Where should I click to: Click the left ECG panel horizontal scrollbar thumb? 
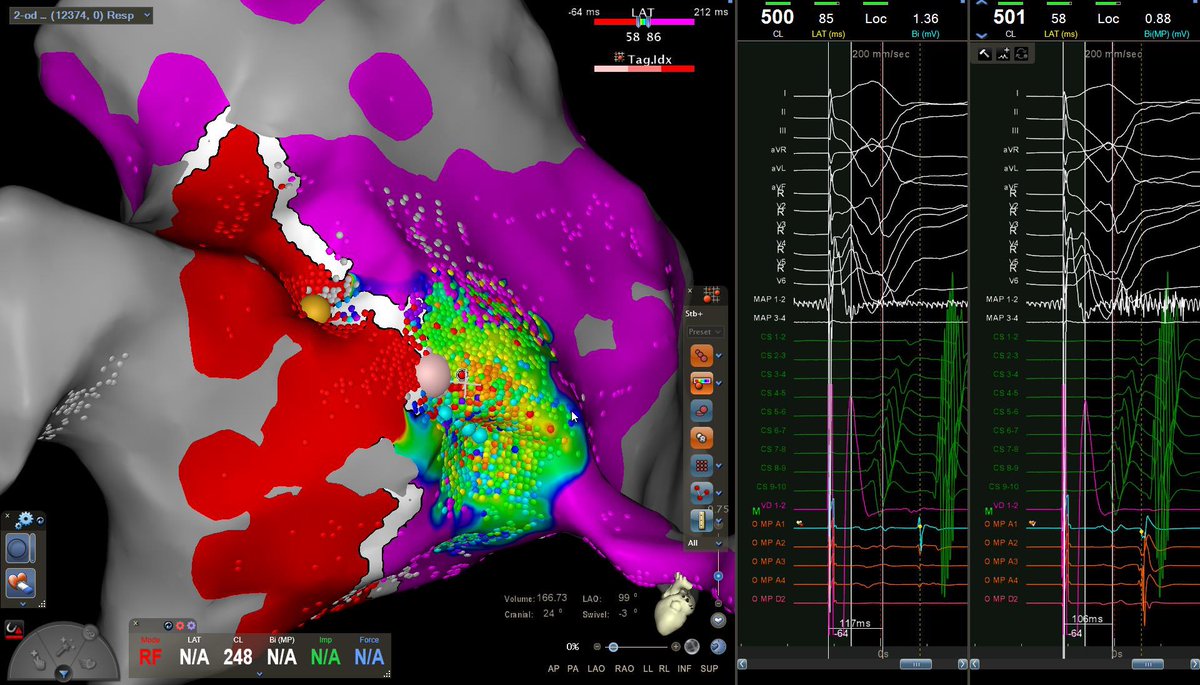[x=914, y=663]
